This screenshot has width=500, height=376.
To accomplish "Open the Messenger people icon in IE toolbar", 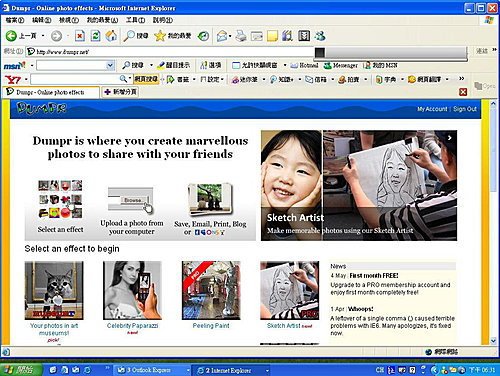I will 320,36.
